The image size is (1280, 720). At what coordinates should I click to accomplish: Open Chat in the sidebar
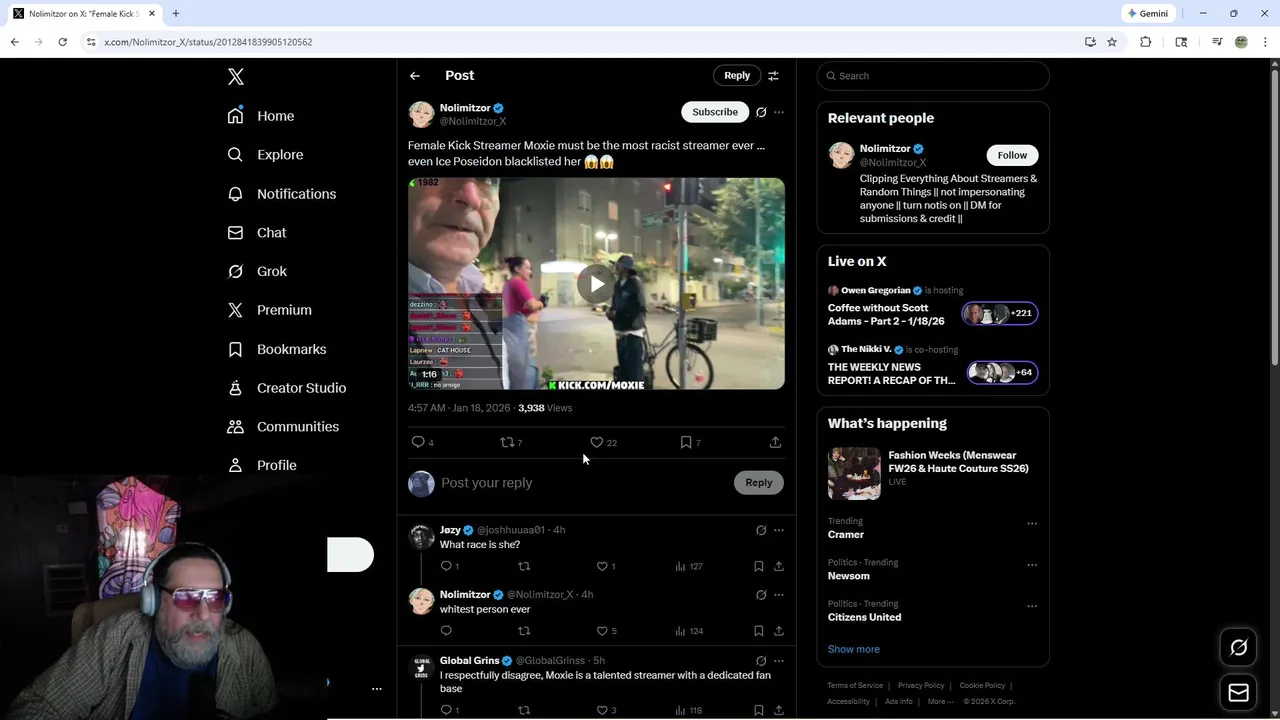257,232
